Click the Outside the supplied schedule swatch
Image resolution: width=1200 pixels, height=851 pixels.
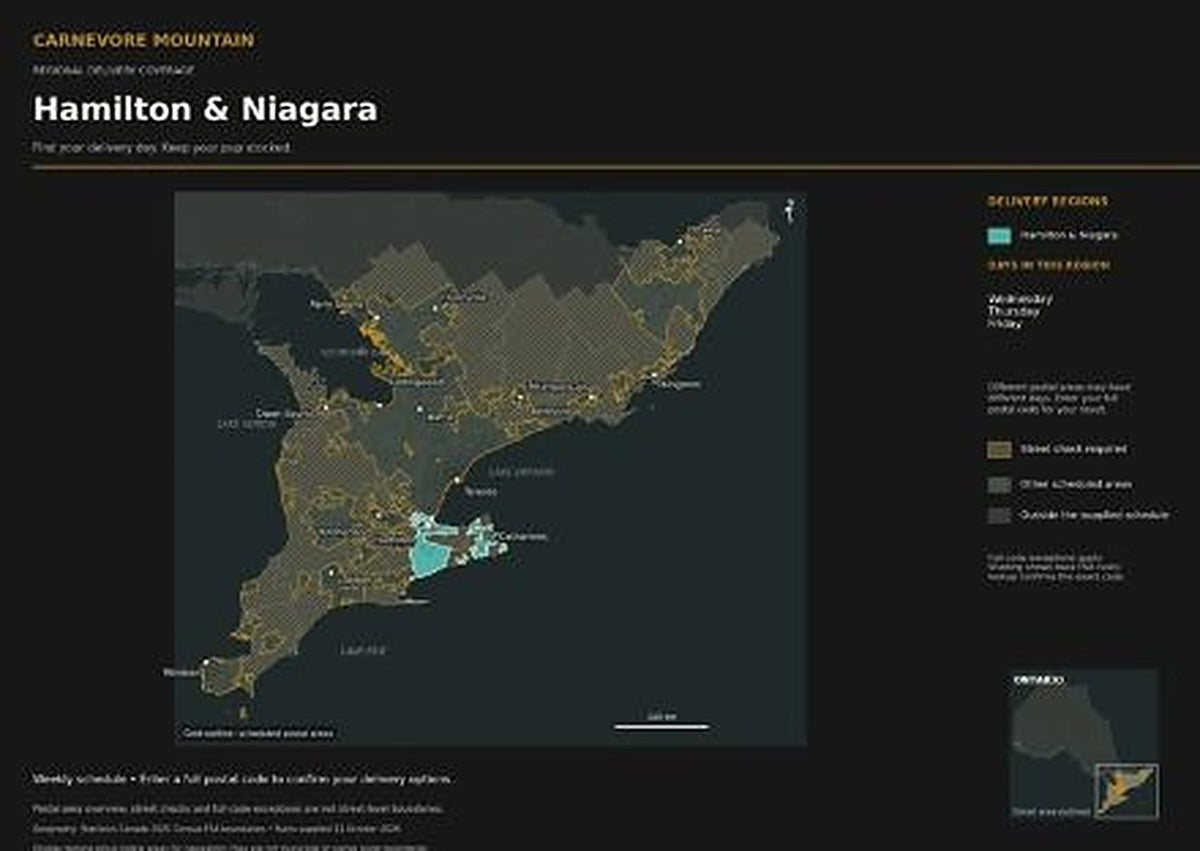pyautogui.click(x=999, y=516)
